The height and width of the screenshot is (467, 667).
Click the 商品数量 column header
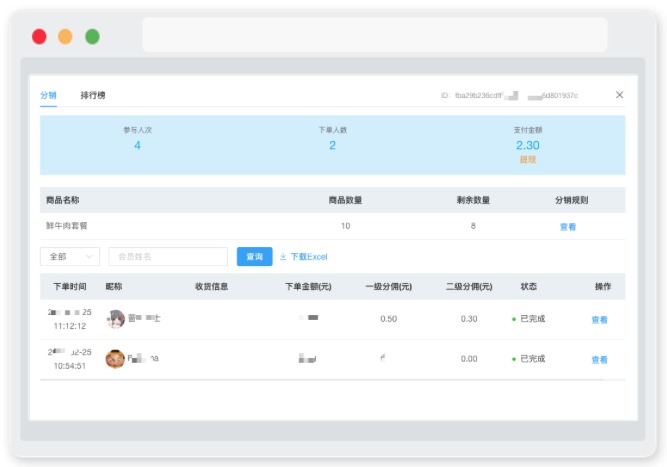click(345, 200)
